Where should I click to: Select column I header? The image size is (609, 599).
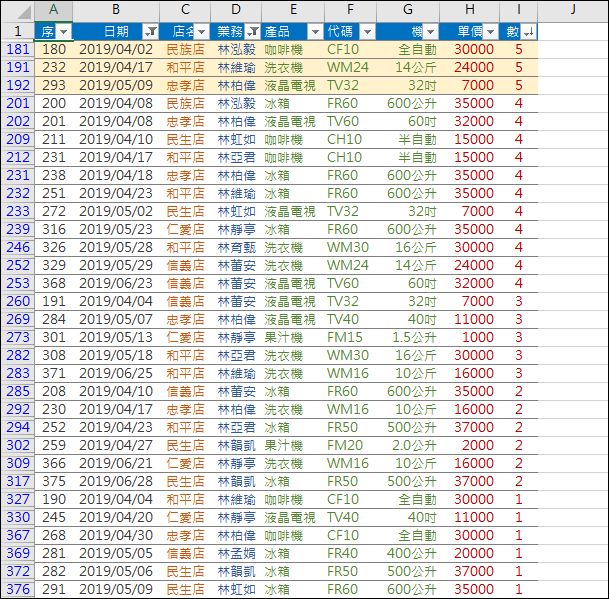tap(519, 10)
